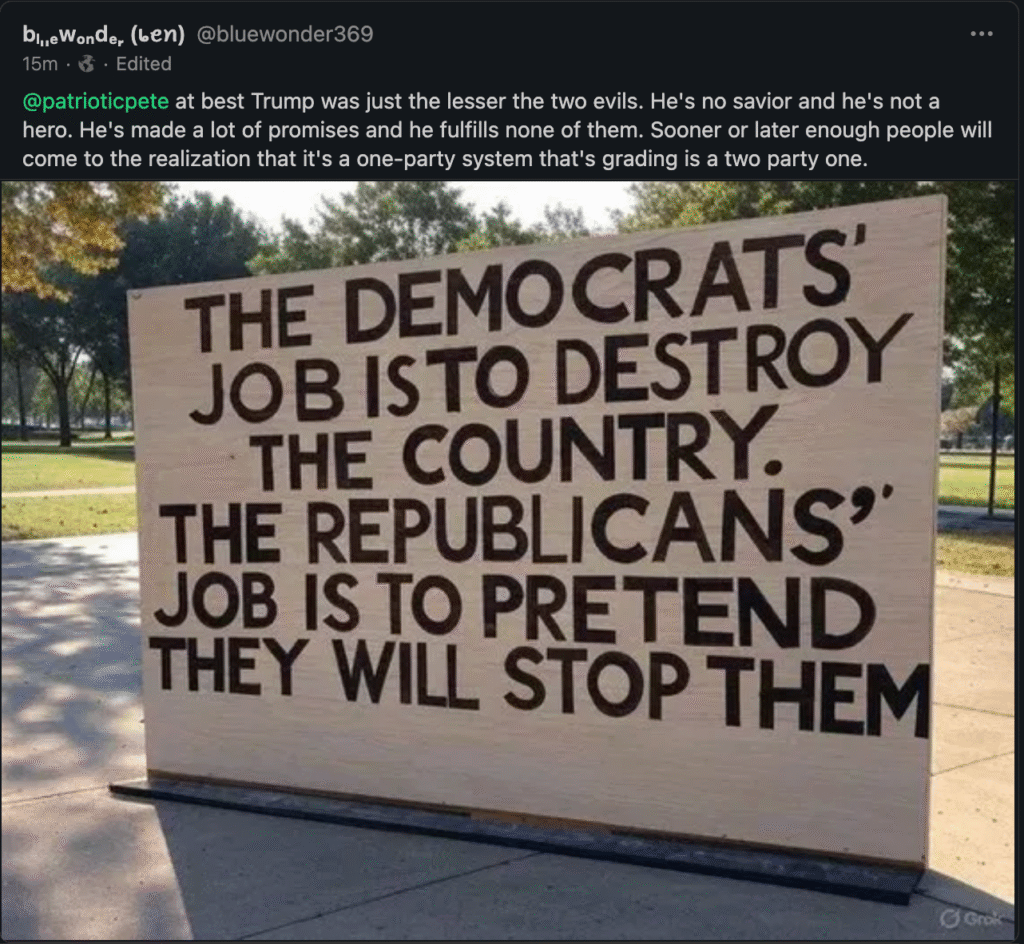Click the post text line about one-party system

(445, 159)
